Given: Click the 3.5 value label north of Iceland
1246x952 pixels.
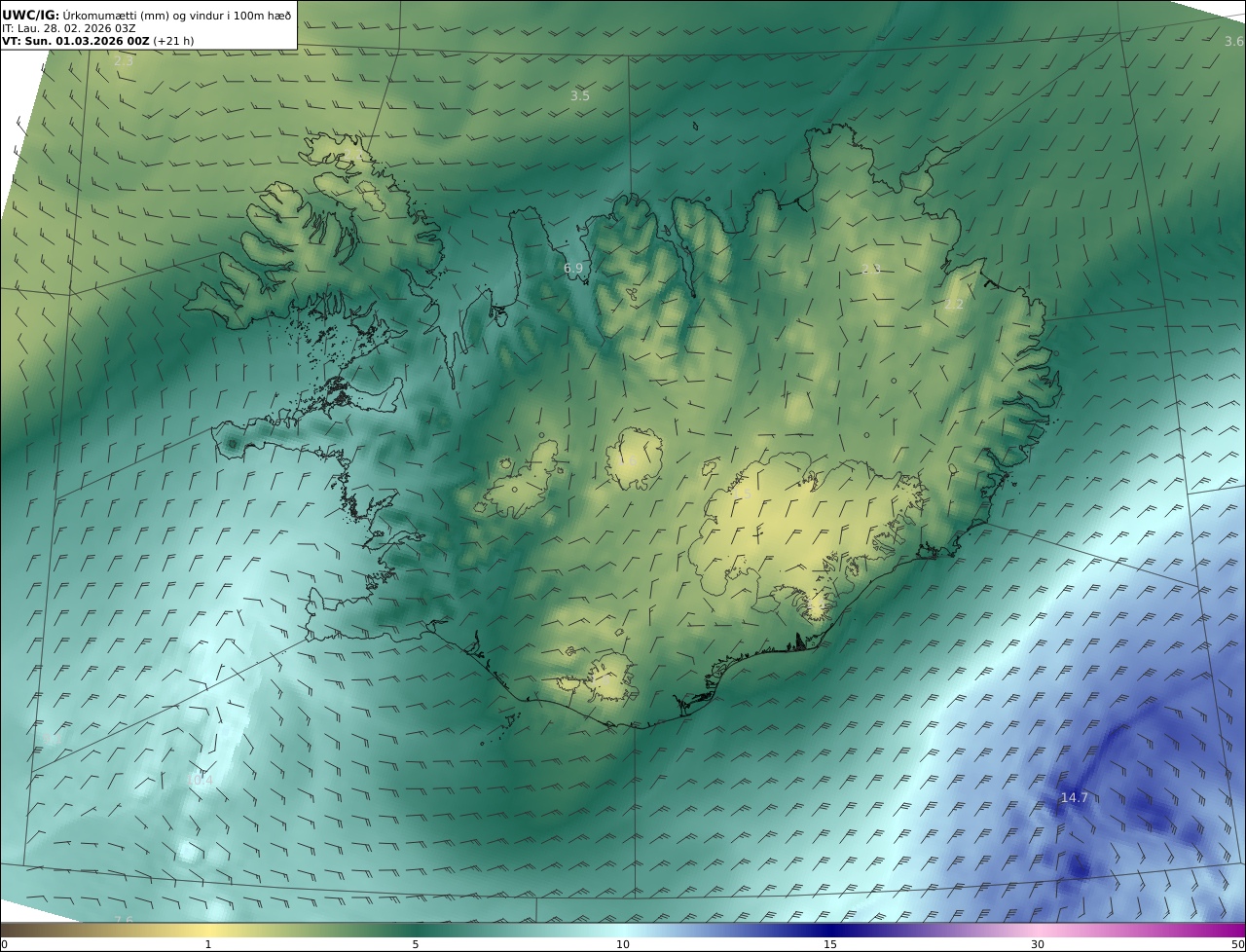Looking at the screenshot, I should coord(580,95).
